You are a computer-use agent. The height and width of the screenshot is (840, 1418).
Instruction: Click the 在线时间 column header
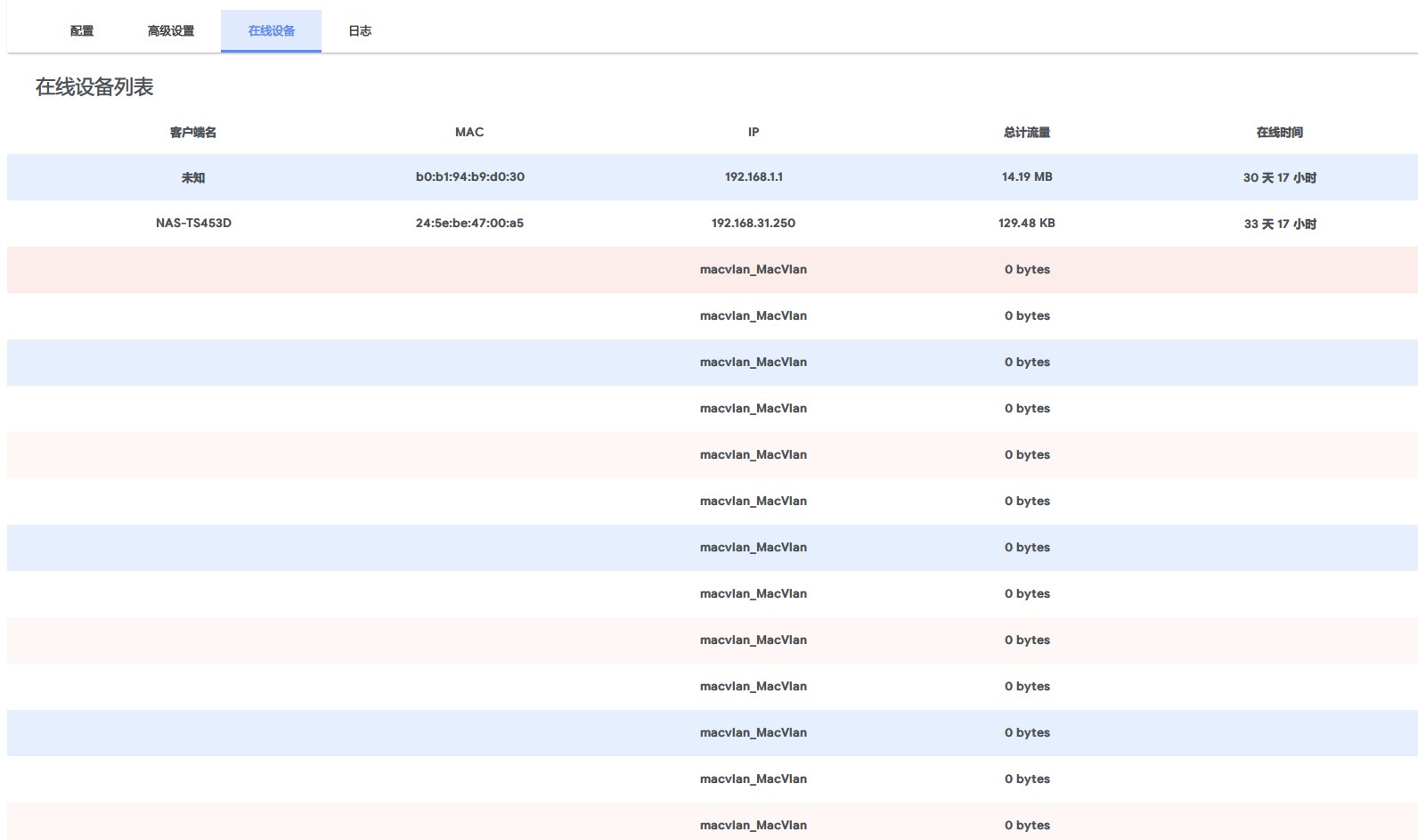[1280, 132]
